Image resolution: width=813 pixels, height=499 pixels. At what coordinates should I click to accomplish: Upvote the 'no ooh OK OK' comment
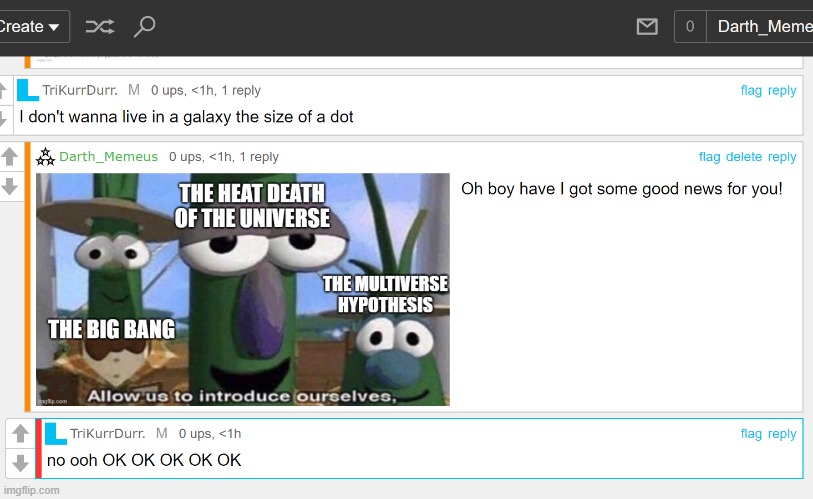(21, 434)
